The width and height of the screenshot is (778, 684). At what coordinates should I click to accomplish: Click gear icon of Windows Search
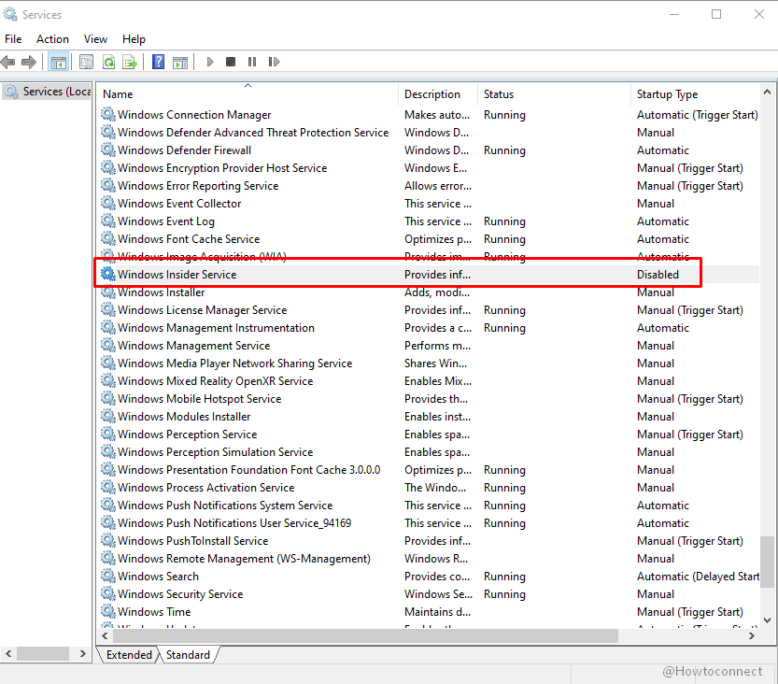coord(108,575)
